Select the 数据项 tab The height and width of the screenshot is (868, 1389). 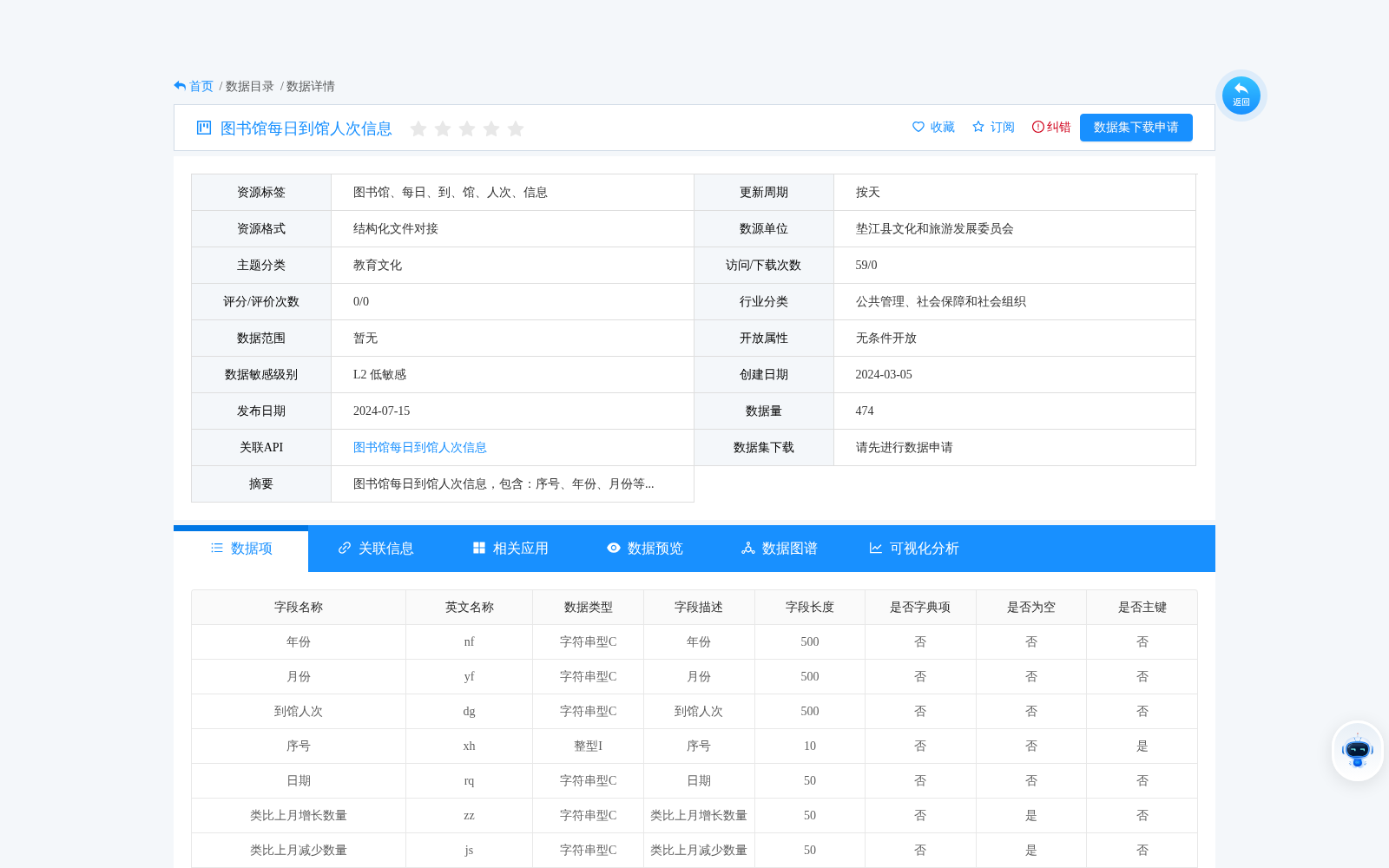(241, 549)
